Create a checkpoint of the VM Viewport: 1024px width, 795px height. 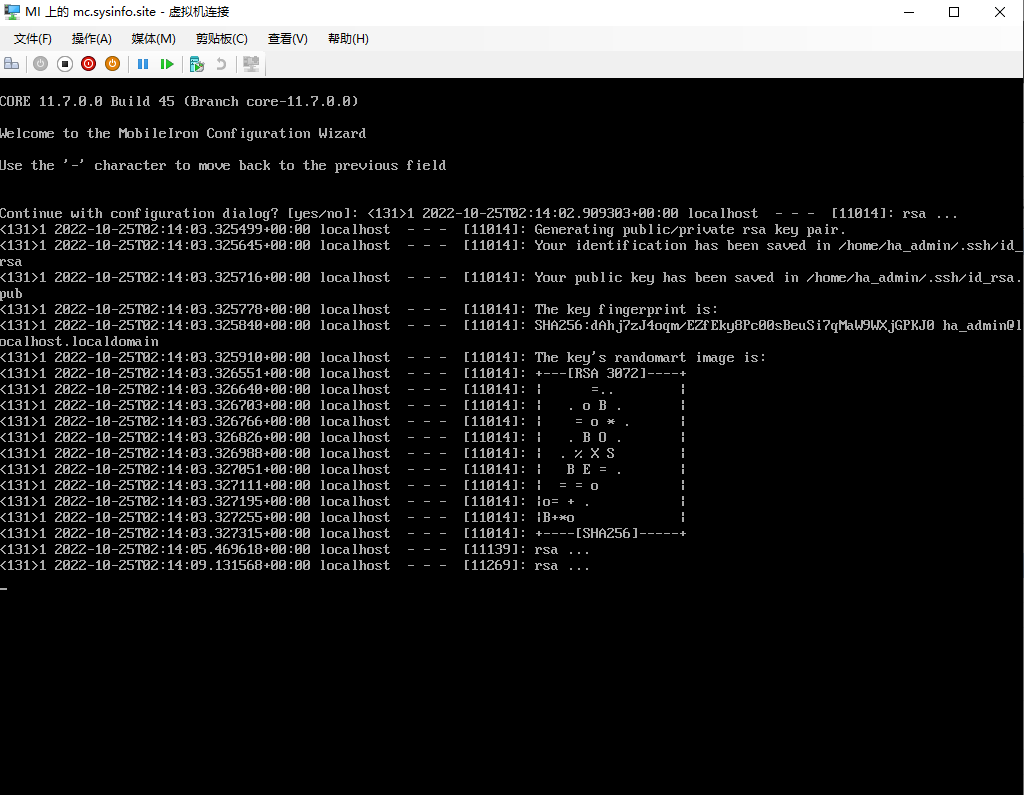[196, 63]
